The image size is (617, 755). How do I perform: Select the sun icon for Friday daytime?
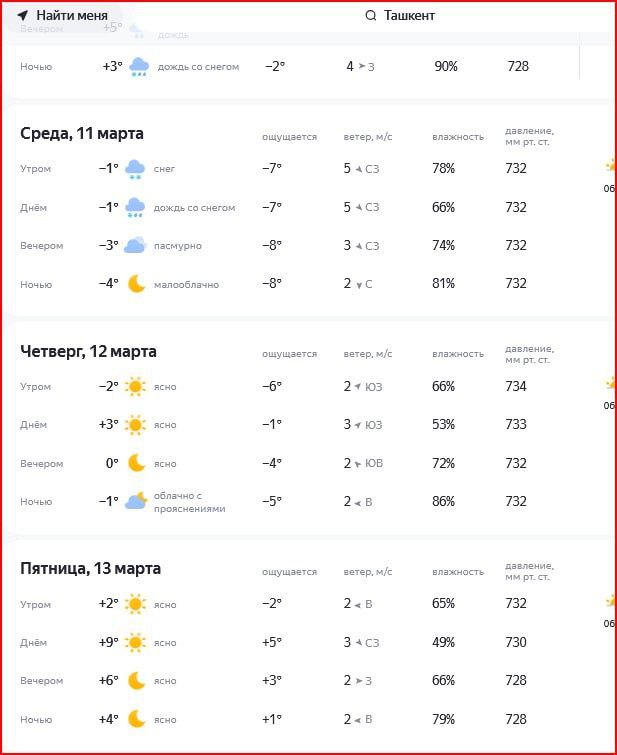coord(136,642)
